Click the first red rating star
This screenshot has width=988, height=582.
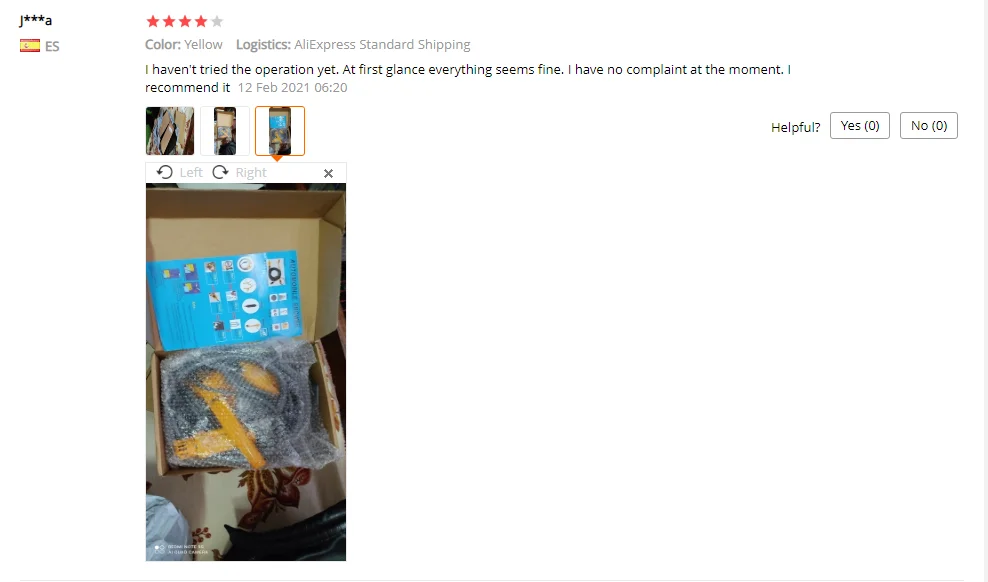152,21
